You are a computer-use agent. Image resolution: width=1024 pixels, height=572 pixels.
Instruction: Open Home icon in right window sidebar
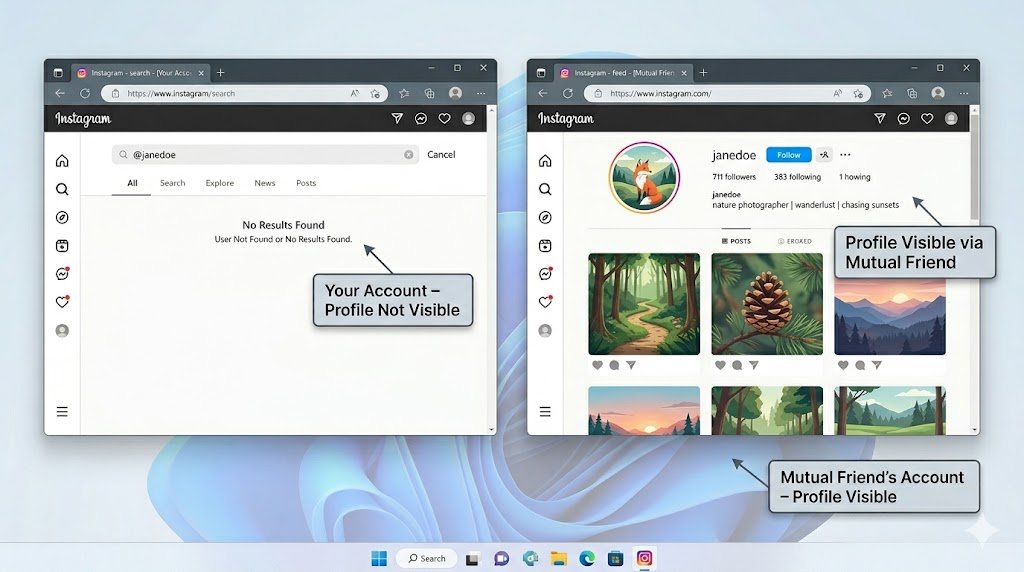(545, 161)
